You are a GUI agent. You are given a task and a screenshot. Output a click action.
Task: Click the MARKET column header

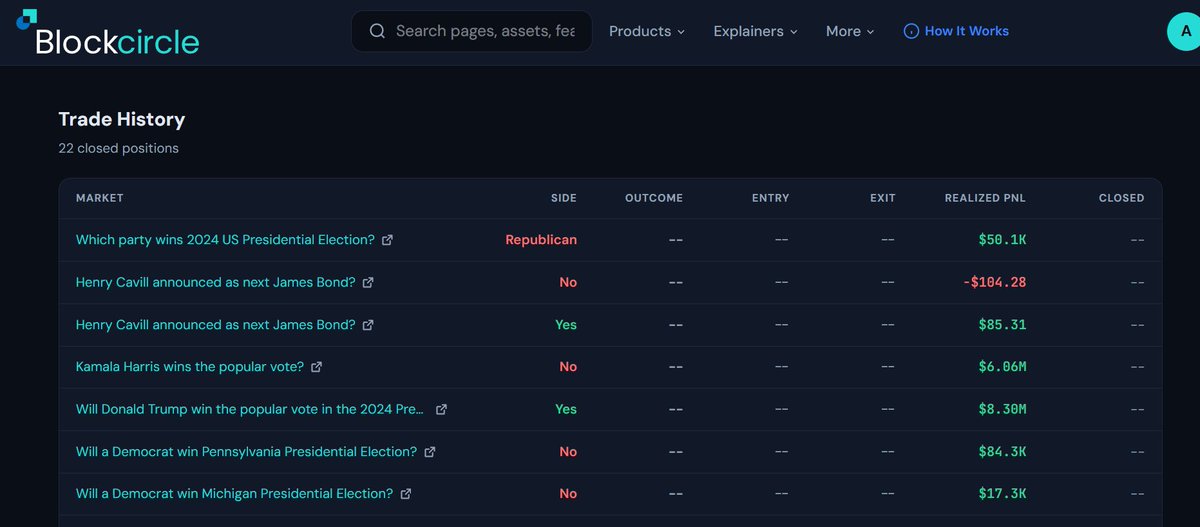tap(100, 198)
